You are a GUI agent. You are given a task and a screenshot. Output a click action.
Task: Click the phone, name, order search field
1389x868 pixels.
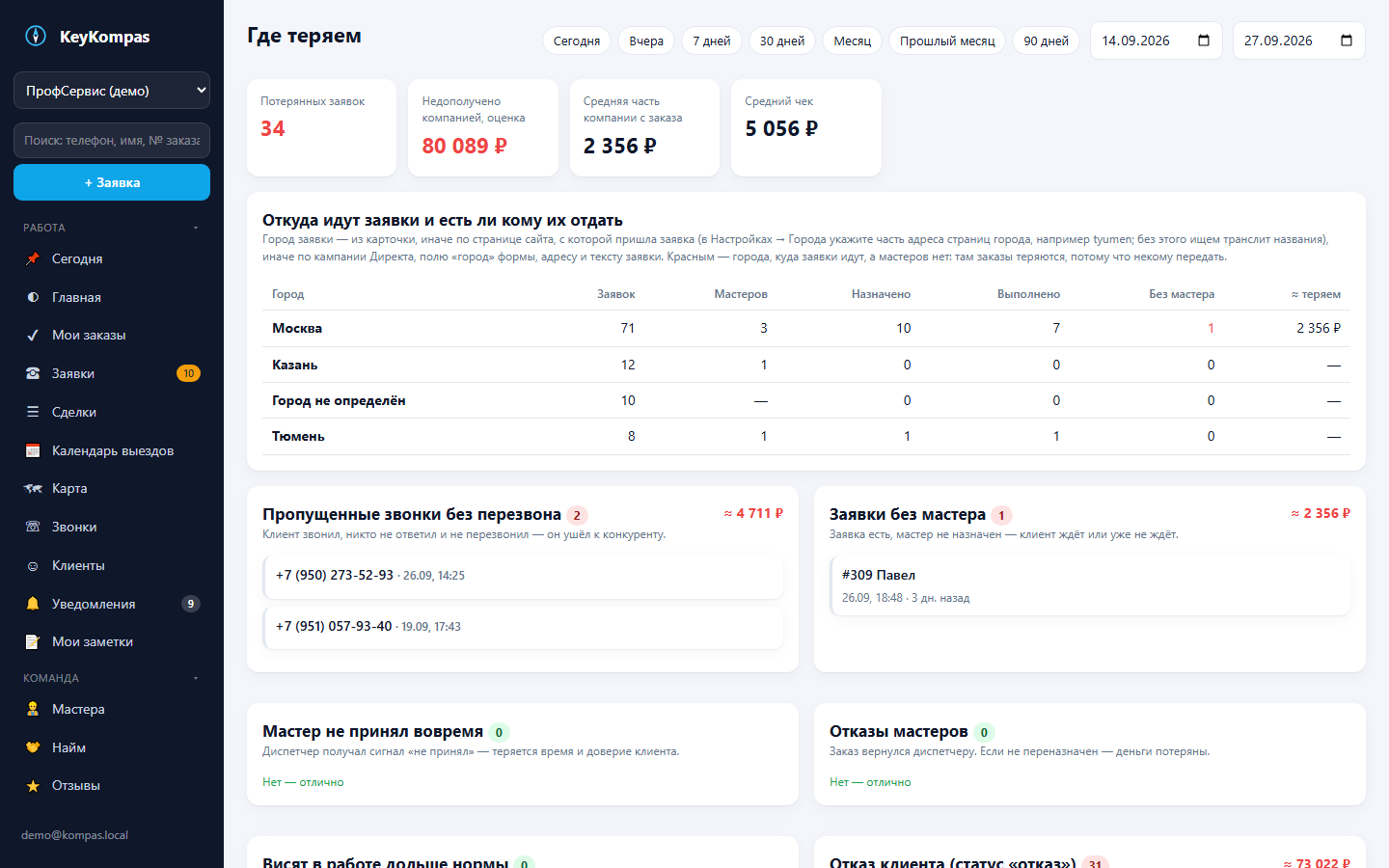pyautogui.click(x=112, y=141)
